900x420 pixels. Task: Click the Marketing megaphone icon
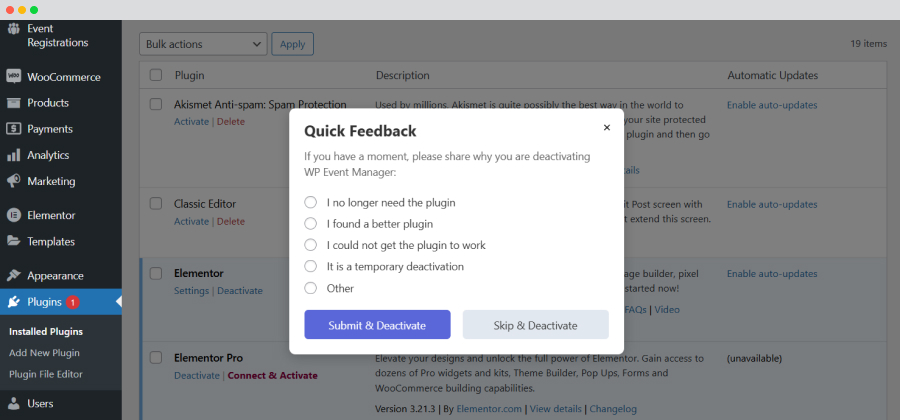click(x=14, y=181)
